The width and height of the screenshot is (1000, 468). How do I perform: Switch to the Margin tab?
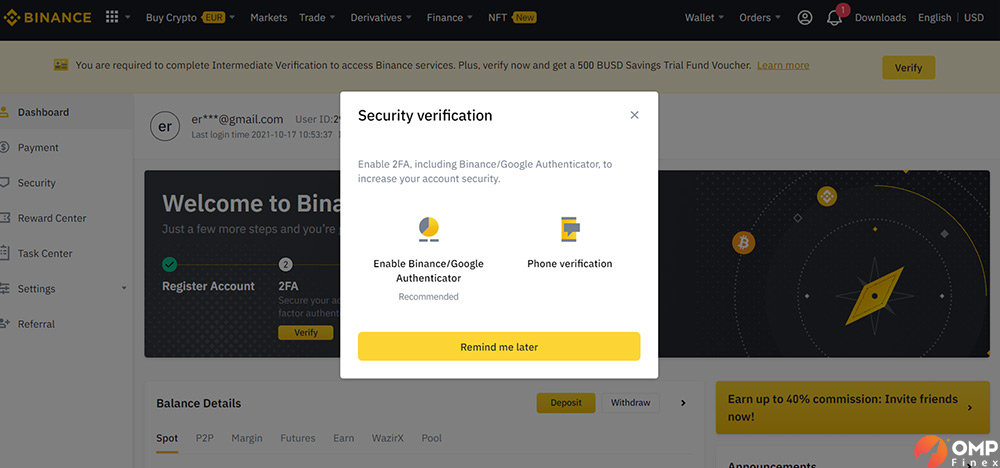[x=247, y=438]
